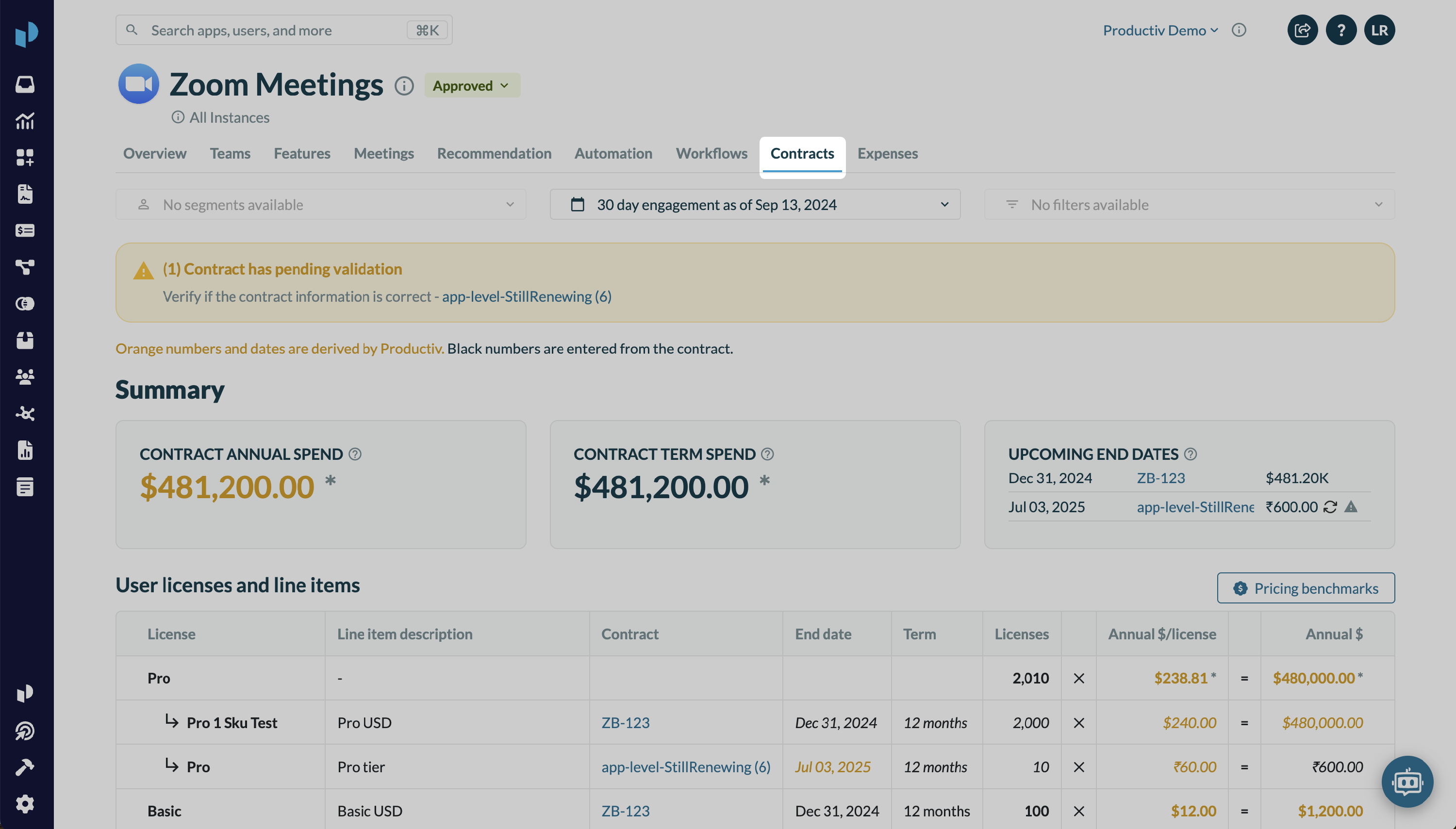Click the Pricing benchmarks button
The width and height of the screenshot is (1456, 829).
click(x=1306, y=588)
